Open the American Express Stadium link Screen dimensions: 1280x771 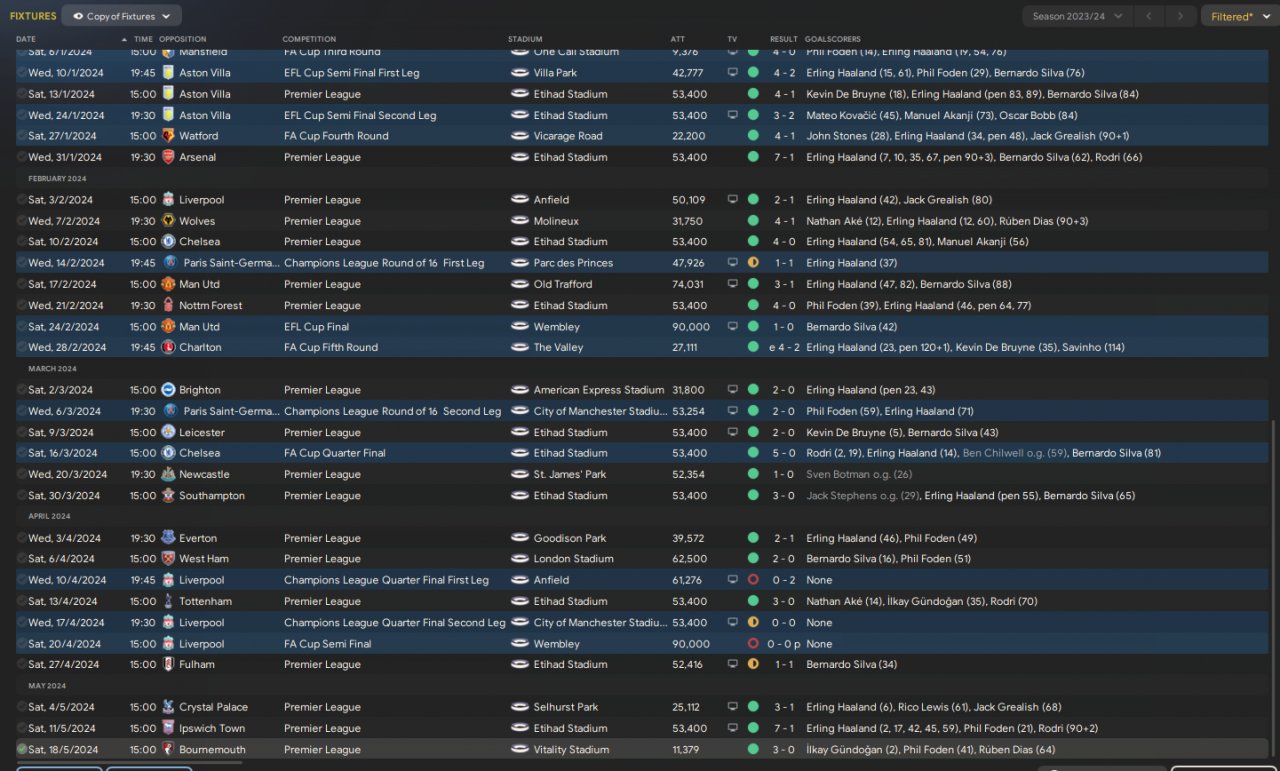tap(599, 390)
